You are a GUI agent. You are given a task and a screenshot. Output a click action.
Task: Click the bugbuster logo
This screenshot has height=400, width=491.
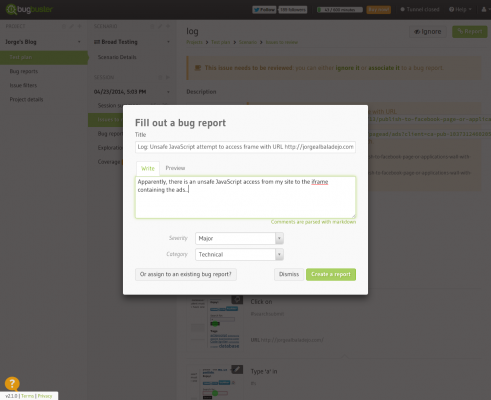[x=29, y=9]
